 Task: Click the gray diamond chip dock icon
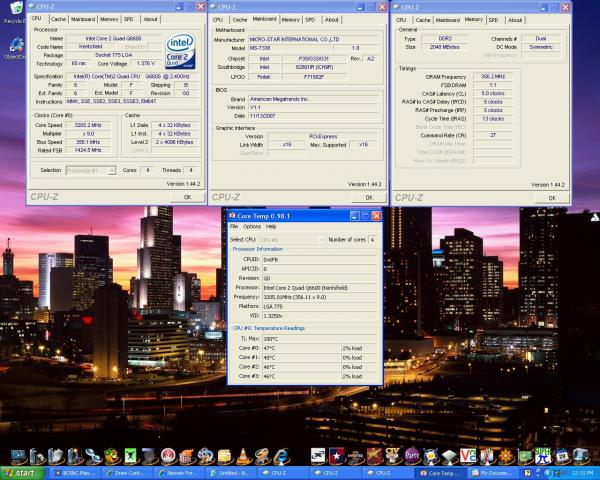449,456
